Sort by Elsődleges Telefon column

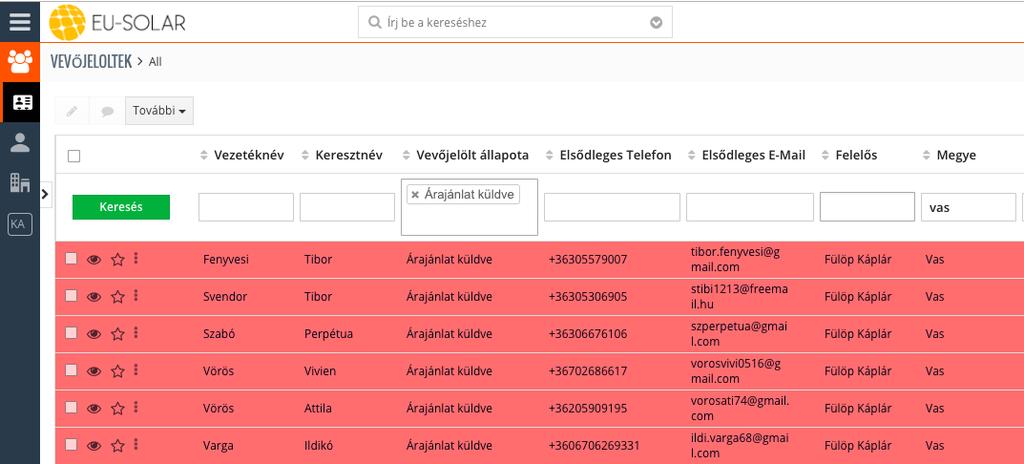(608, 156)
